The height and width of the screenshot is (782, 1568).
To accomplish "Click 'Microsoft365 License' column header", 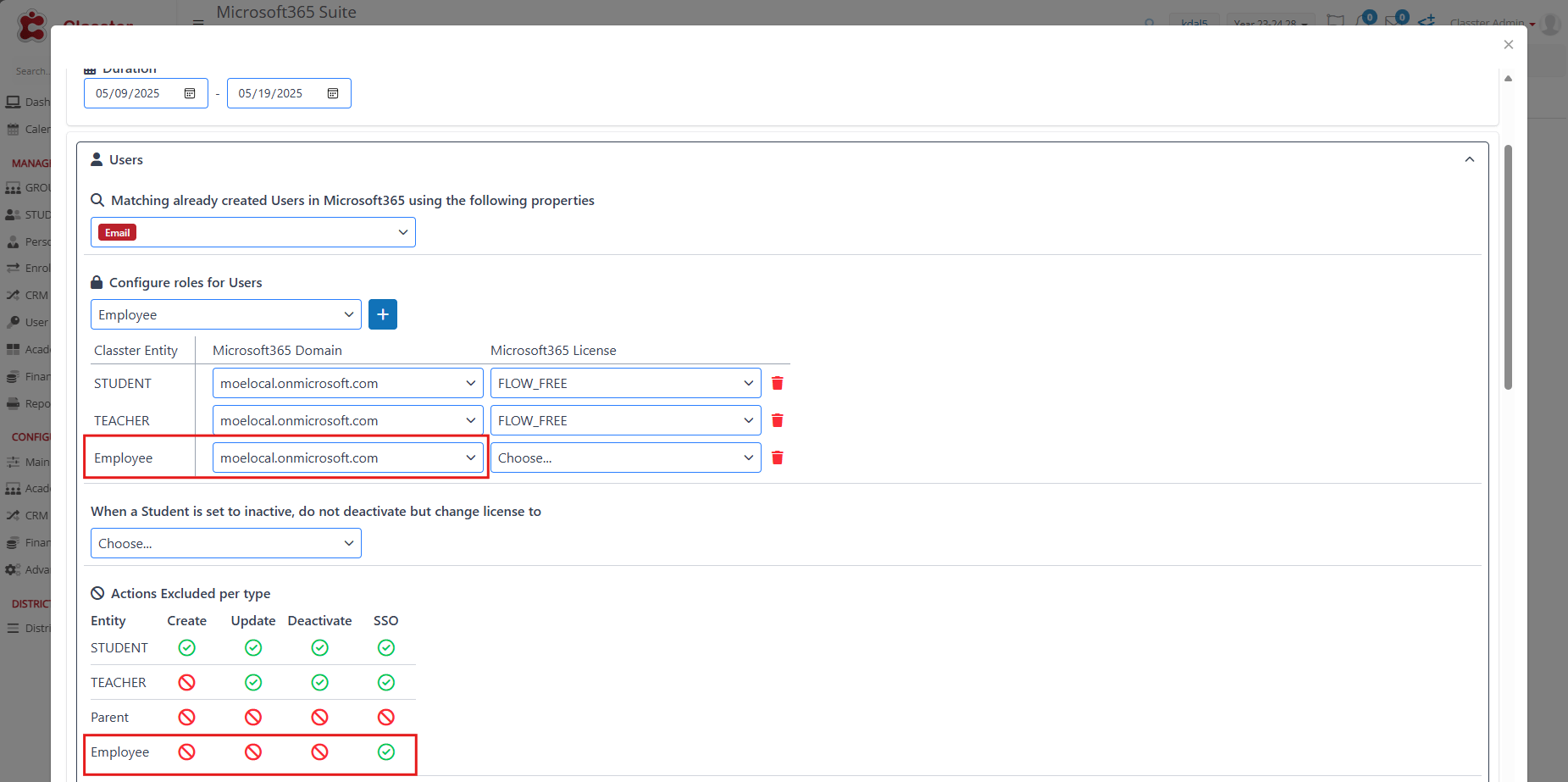I will tap(553, 350).
